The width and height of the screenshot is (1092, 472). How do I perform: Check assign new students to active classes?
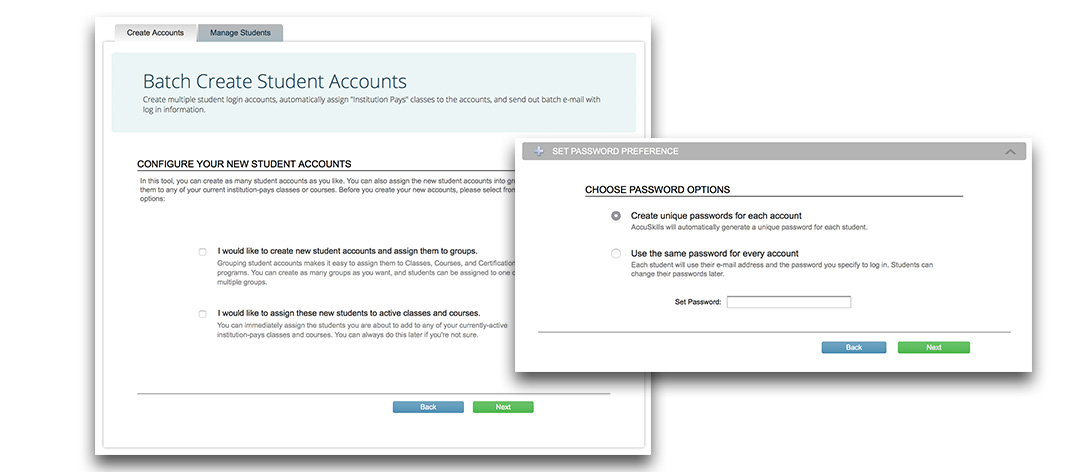203,313
